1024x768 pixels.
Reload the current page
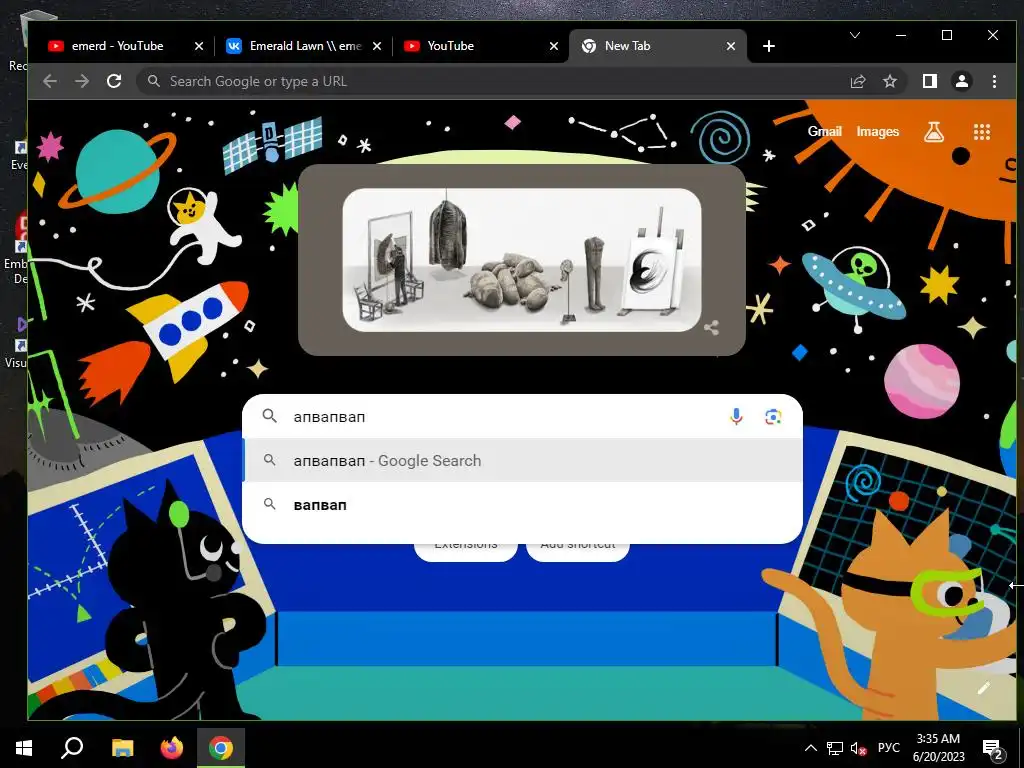tap(114, 81)
